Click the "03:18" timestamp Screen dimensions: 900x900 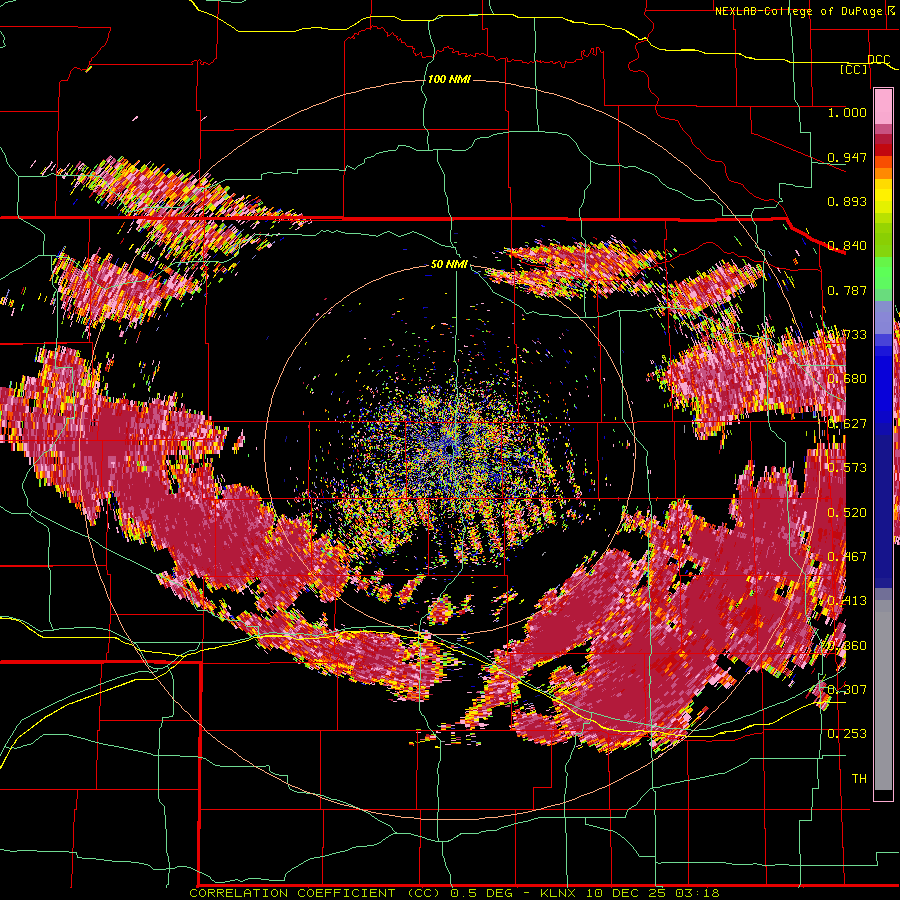point(695,893)
